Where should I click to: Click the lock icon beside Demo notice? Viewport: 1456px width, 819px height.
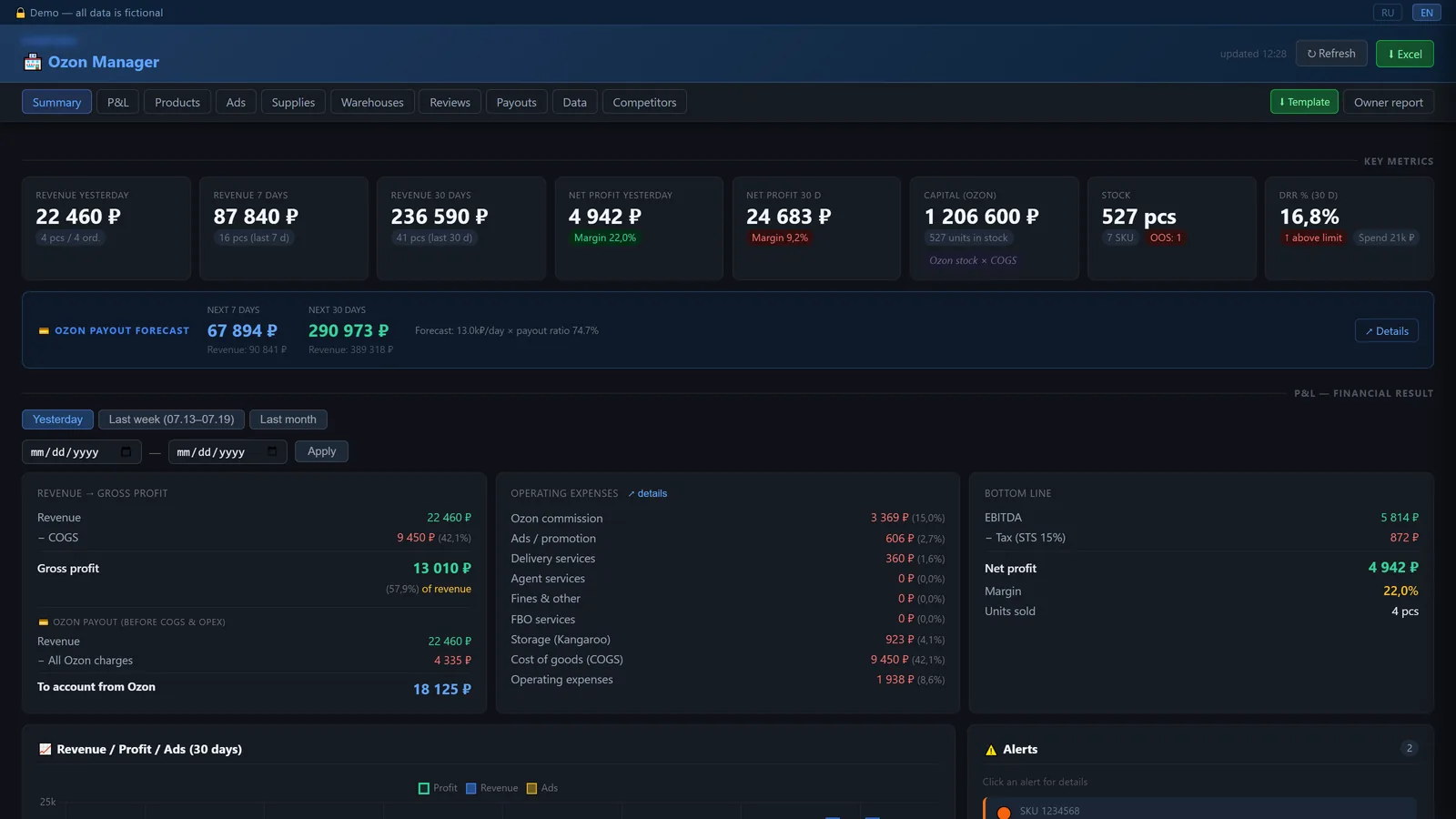tap(21, 13)
